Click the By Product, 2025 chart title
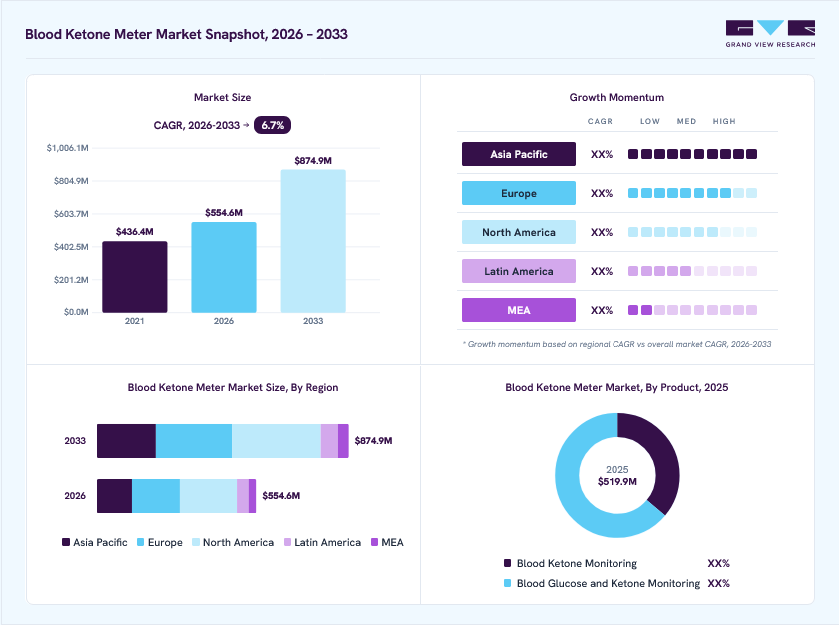Image resolution: width=840 pixels, height=625 pixels. coord(617,388)
